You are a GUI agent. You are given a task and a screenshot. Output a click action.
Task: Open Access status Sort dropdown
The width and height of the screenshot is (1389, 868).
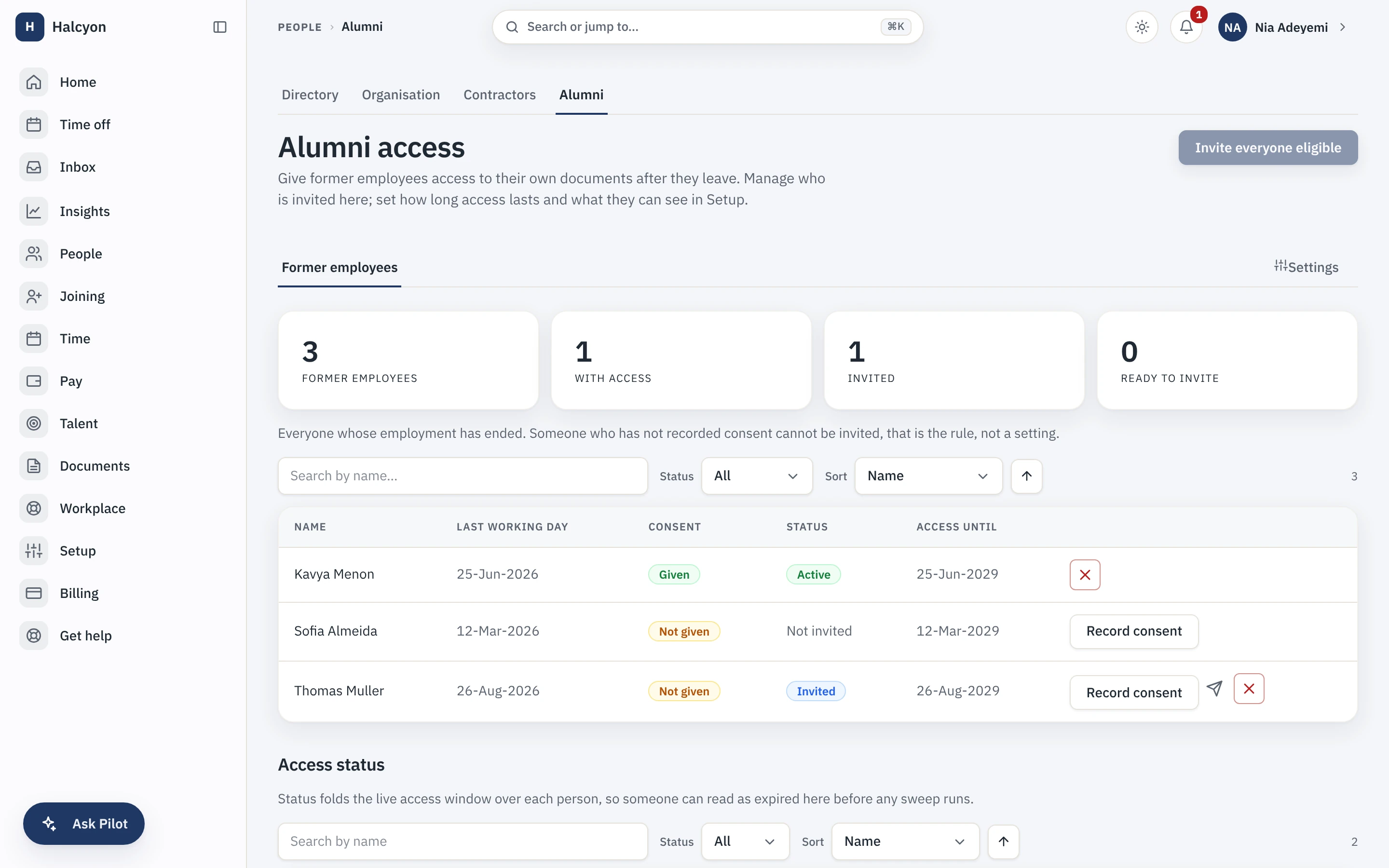(906, 841)
